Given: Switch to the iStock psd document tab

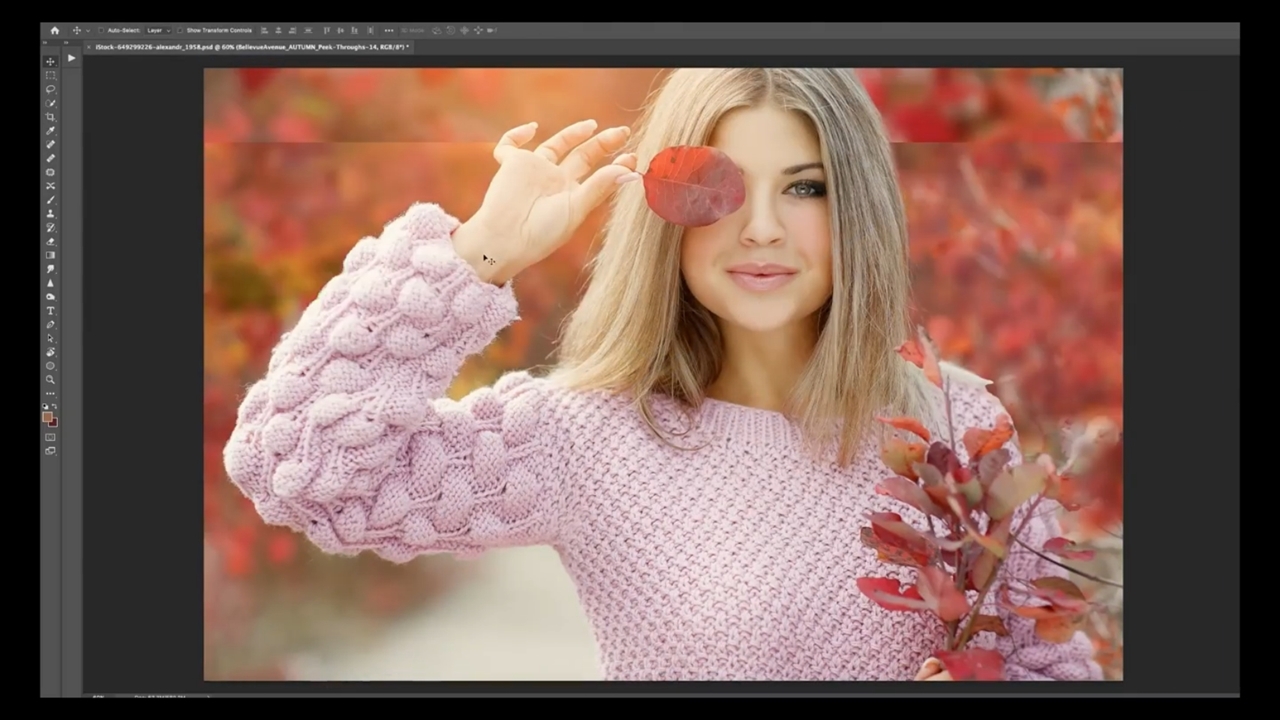Looking at the screenshot, I should 250,47.
